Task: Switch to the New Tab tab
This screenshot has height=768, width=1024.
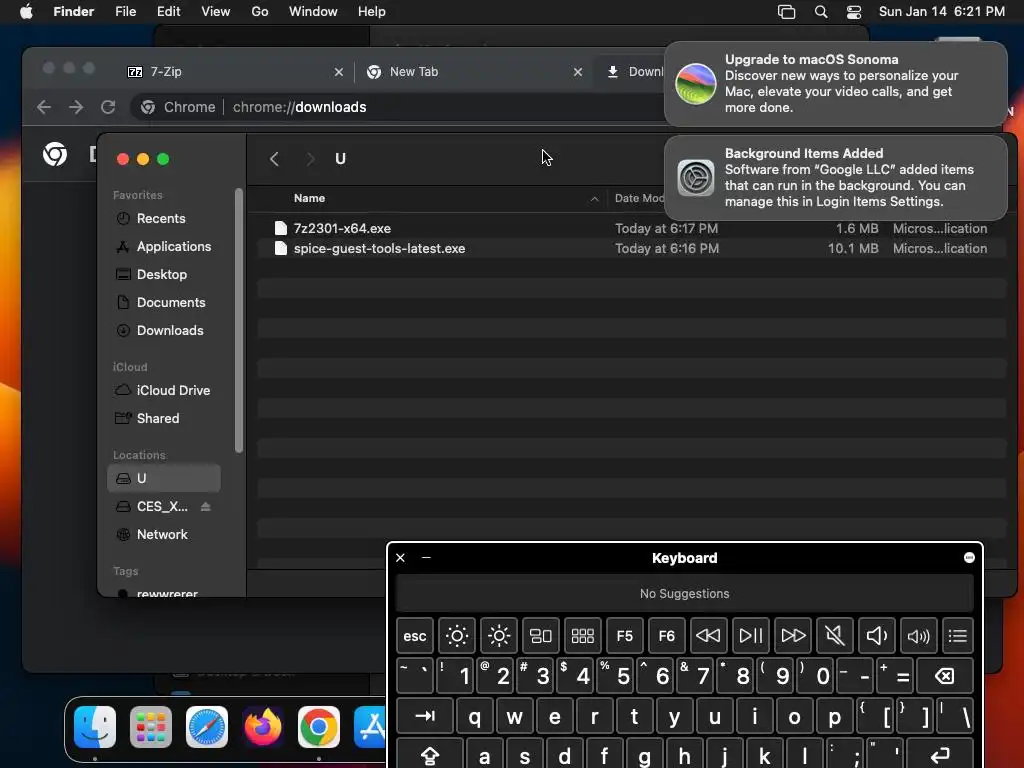Action: pyautogui.click(x=473, y=72)
